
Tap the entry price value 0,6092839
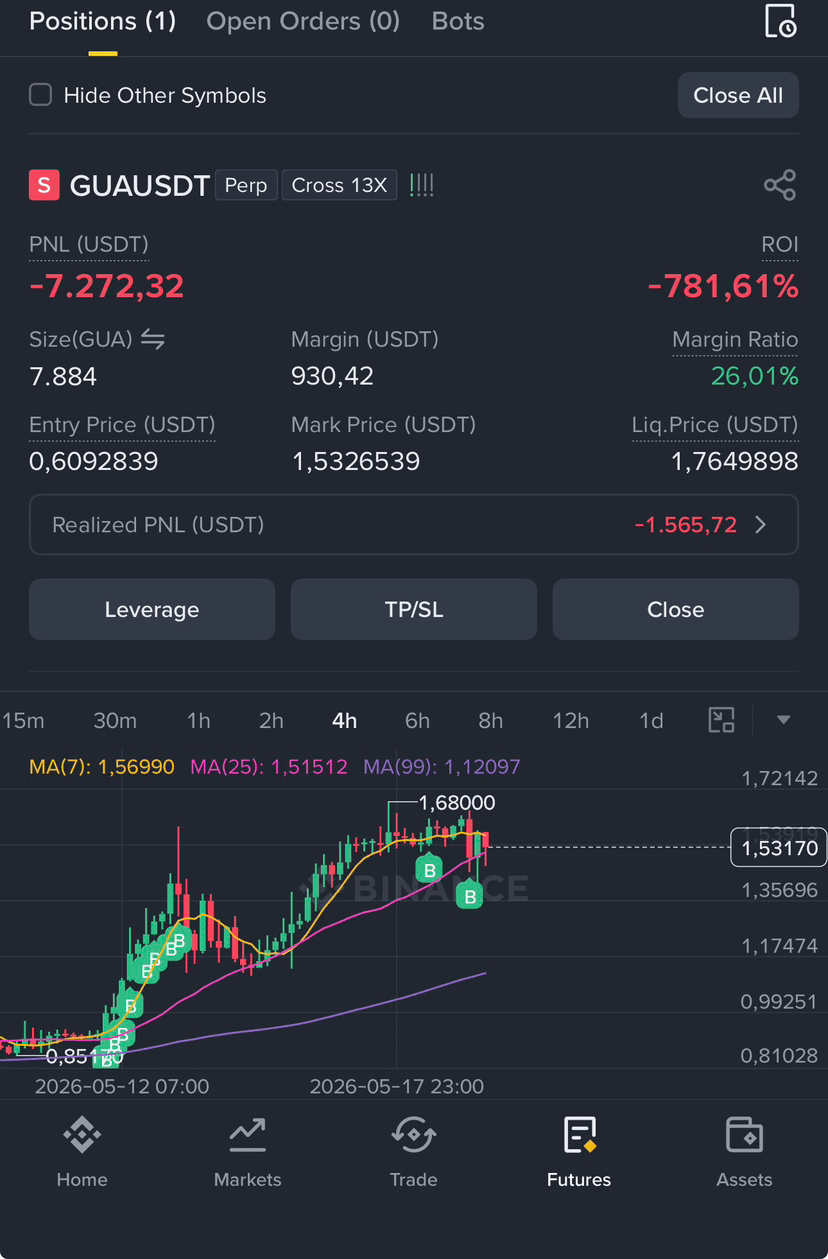click(93, 461)
